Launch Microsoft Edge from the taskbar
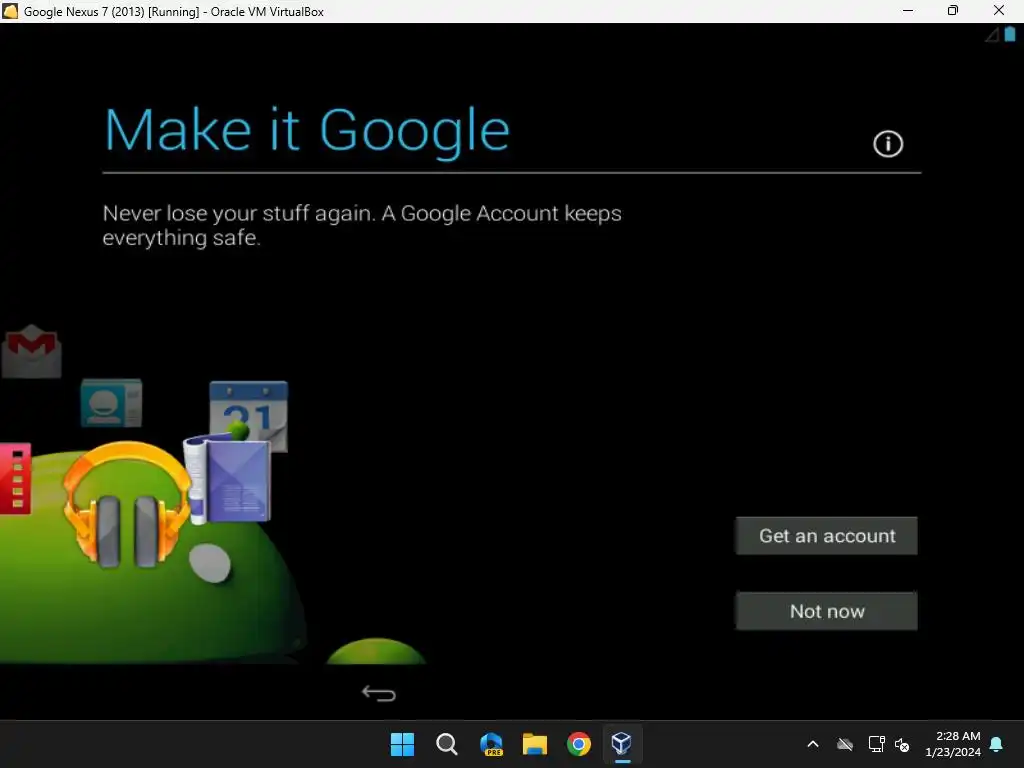The width and height of the screenshot is (1024, 768). click(491, 744)
